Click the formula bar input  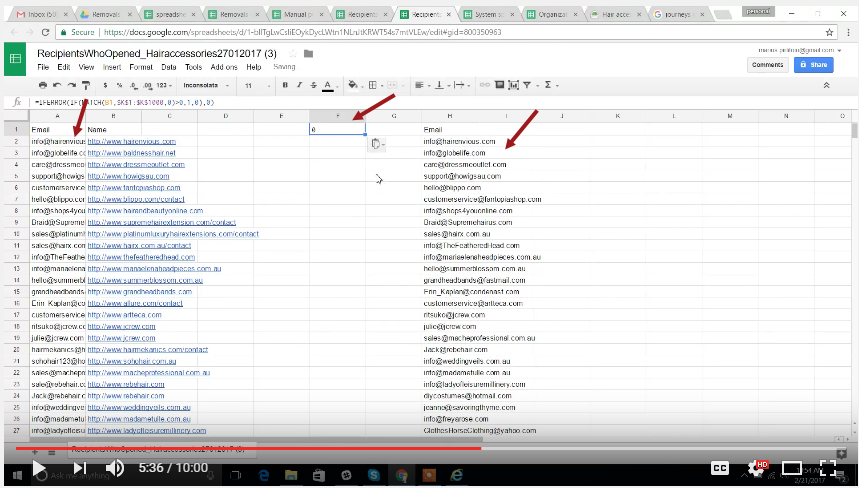[400, 103]
